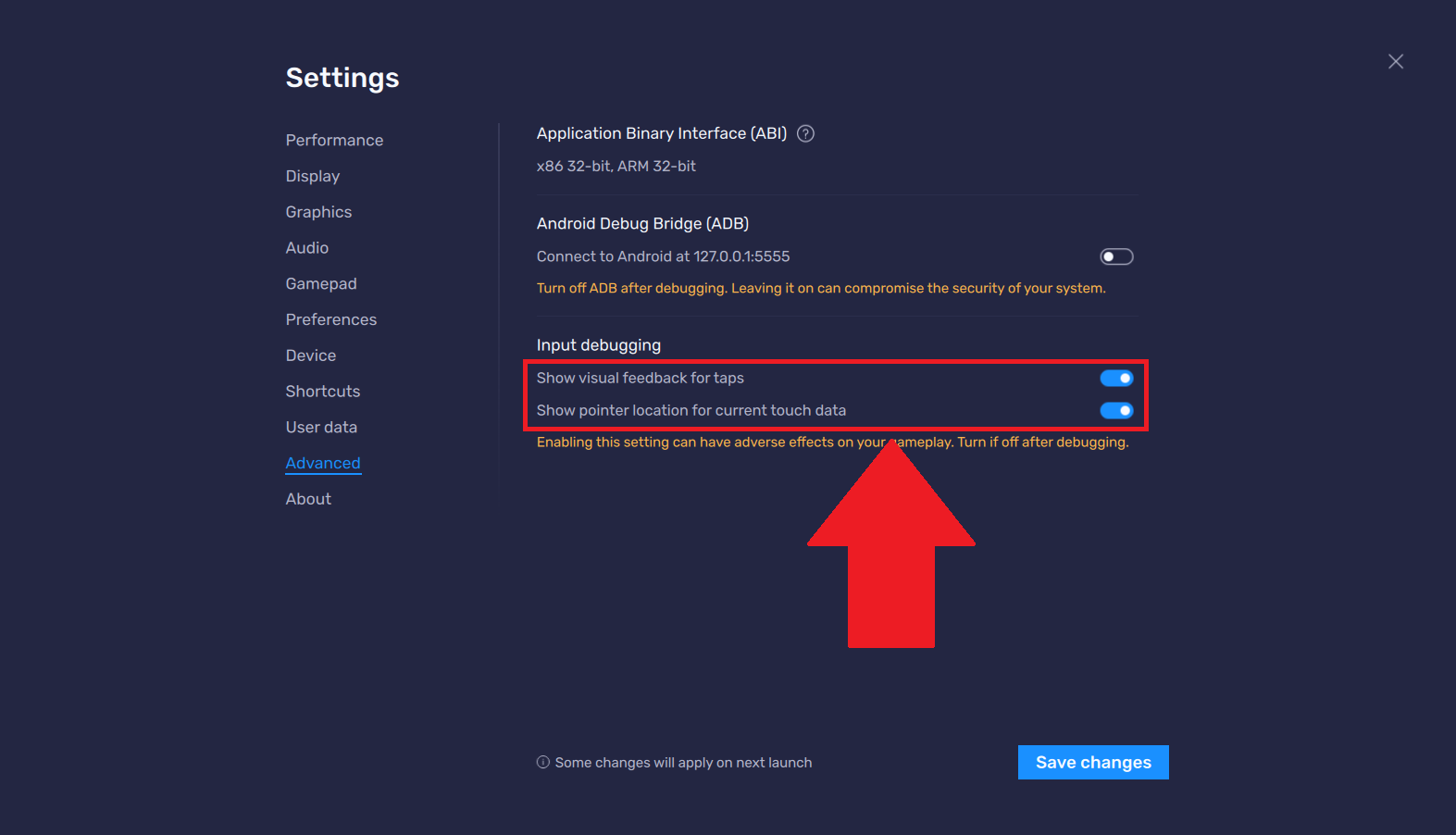Click the 'x86 32-bit, ARM 32-bit' value
This screenshot has height=835, width=1456.
pos(616,166)
